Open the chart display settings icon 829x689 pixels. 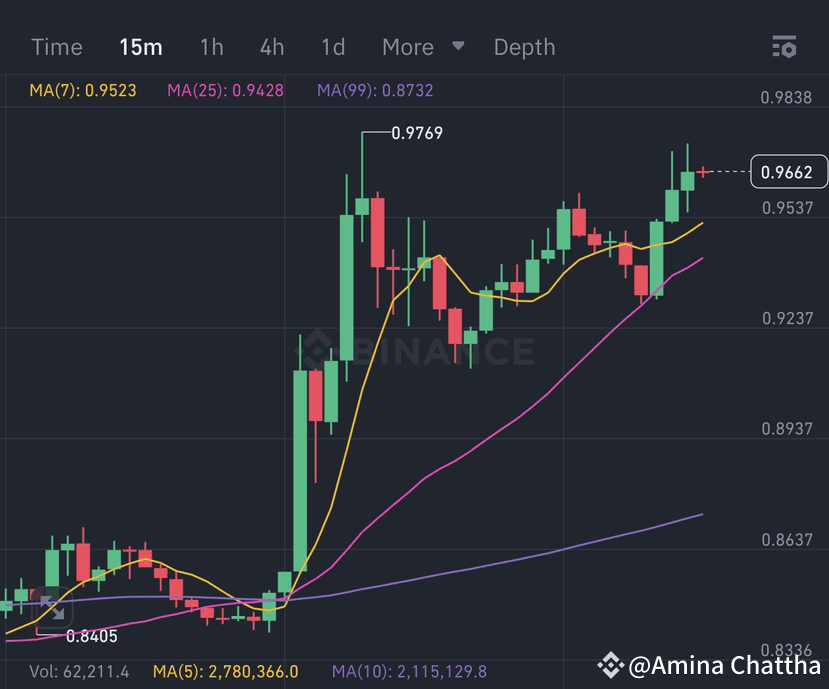pos(784,46)
